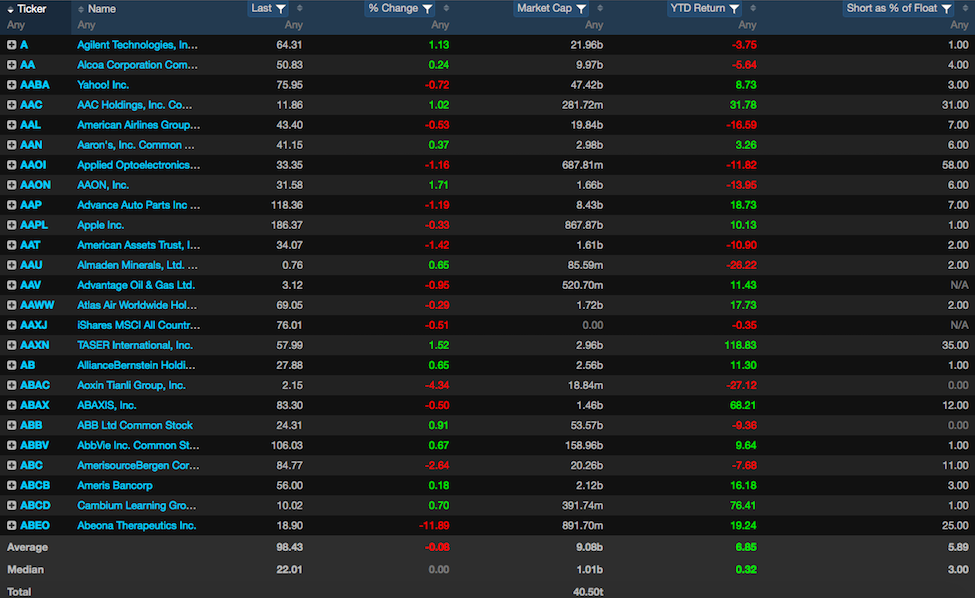Open the American Assets Trust link

(x=139, y=245)
